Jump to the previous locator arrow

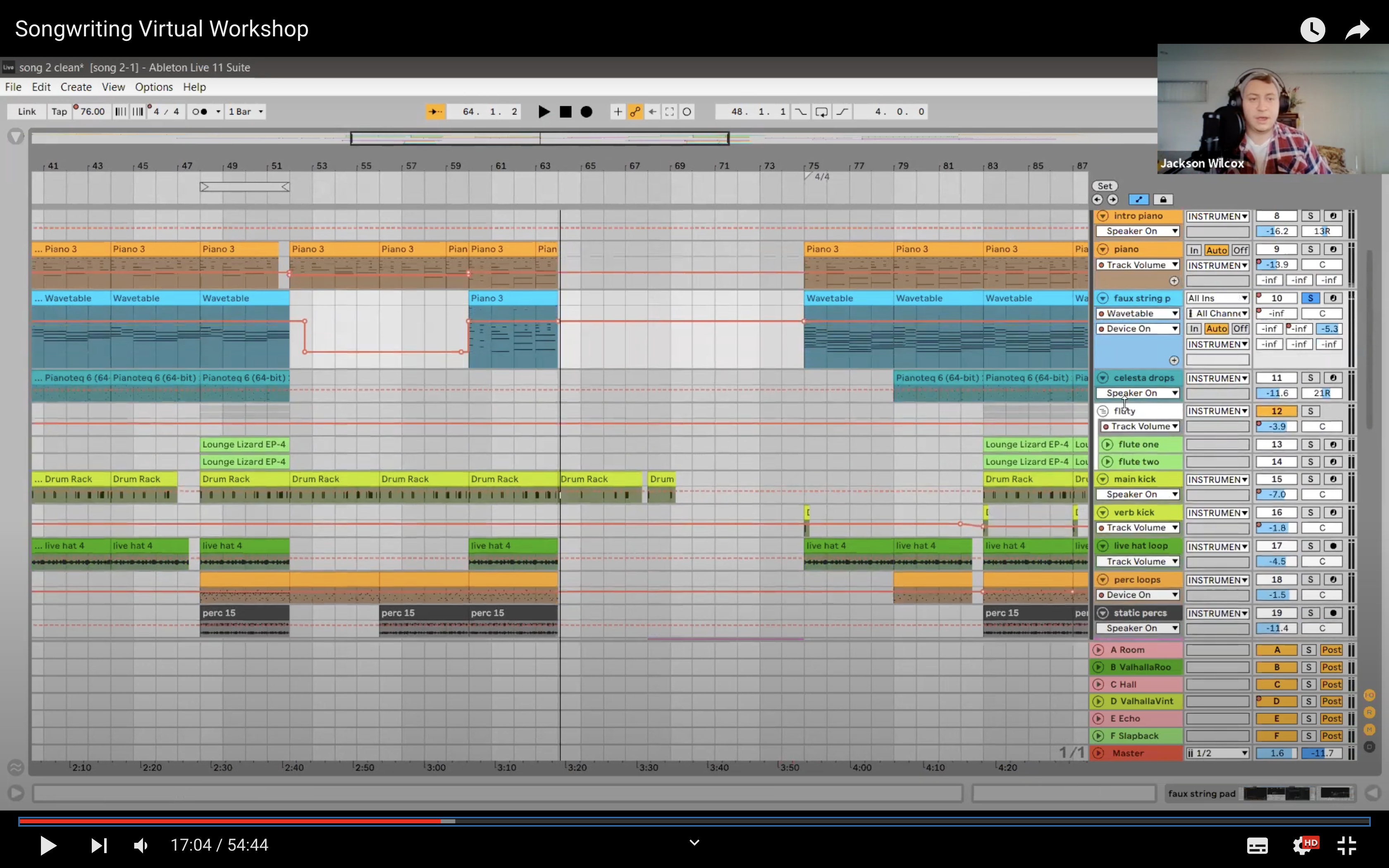[1098, 200]
